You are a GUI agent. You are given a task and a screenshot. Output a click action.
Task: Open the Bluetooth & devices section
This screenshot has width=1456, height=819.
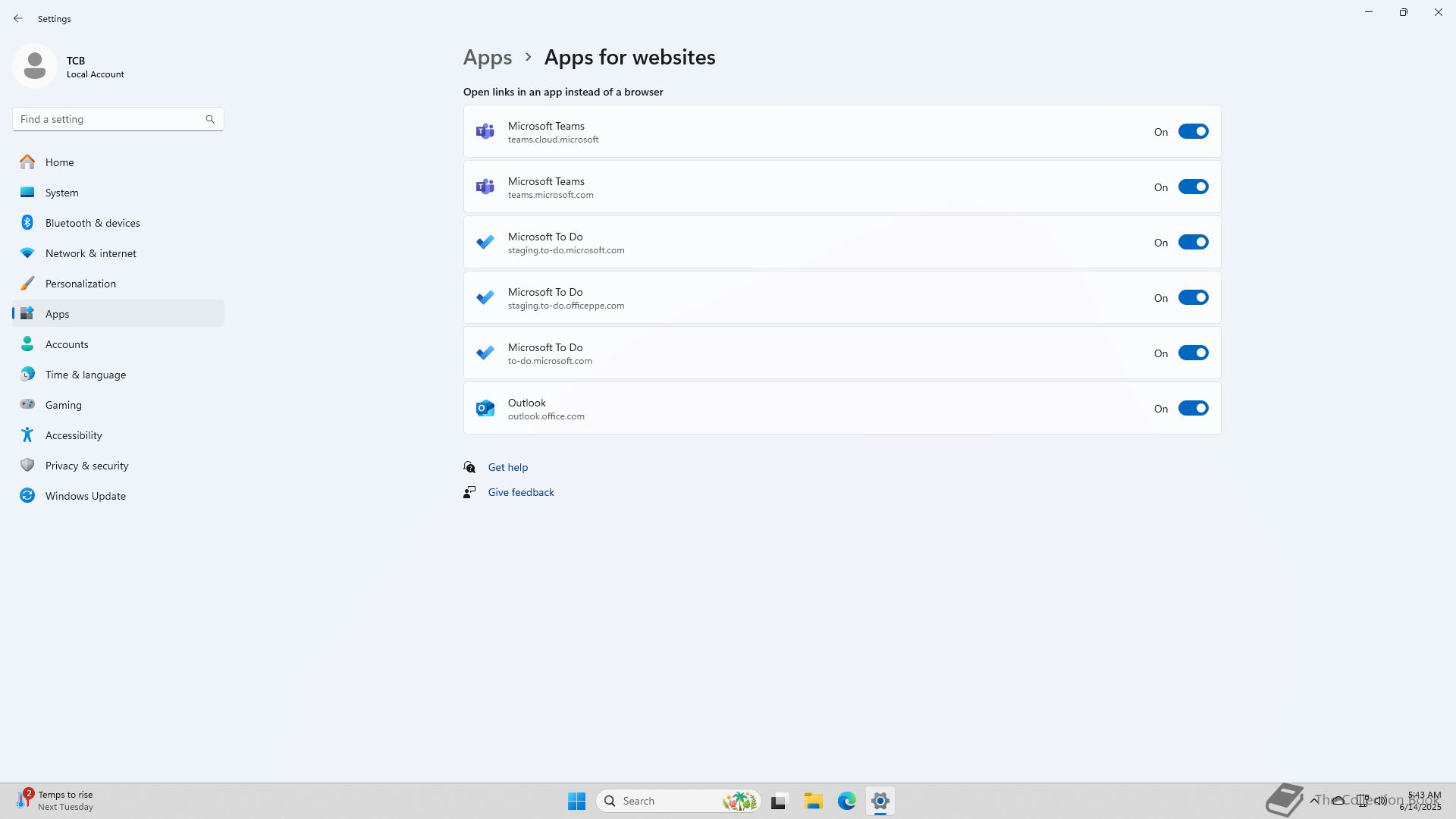point(93,223)
